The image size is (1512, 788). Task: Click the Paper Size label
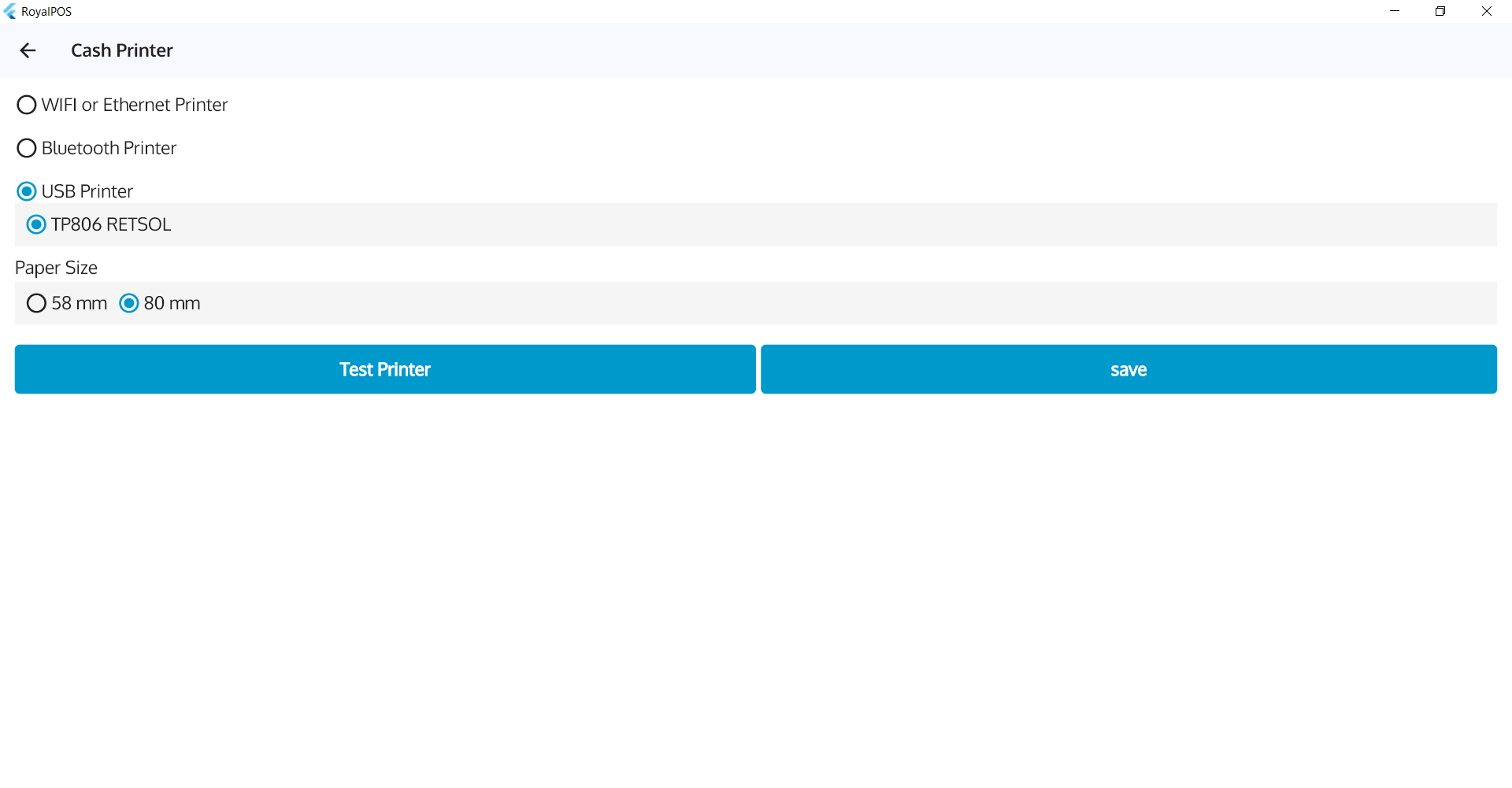click(x=56, y=268)
